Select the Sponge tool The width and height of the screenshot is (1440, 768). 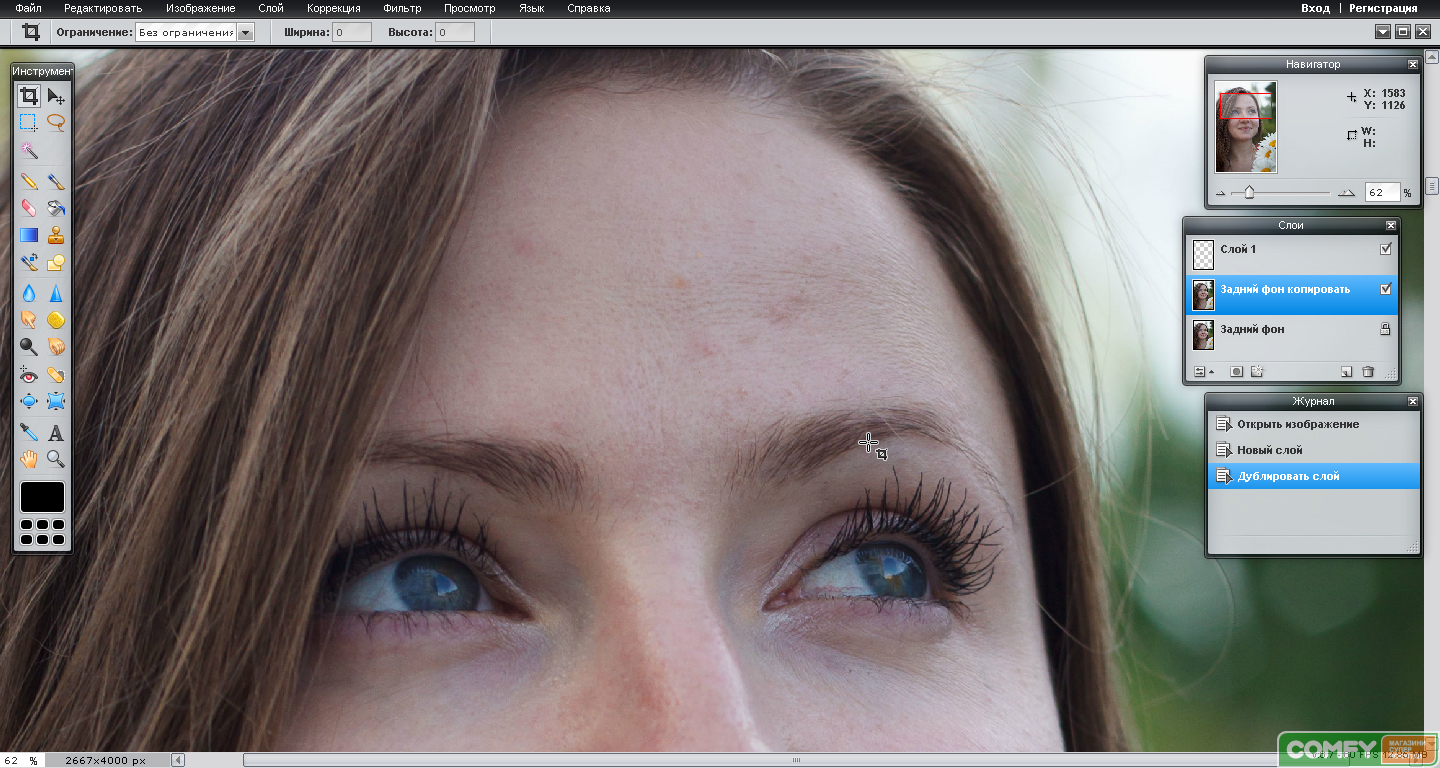coord(56,320)
